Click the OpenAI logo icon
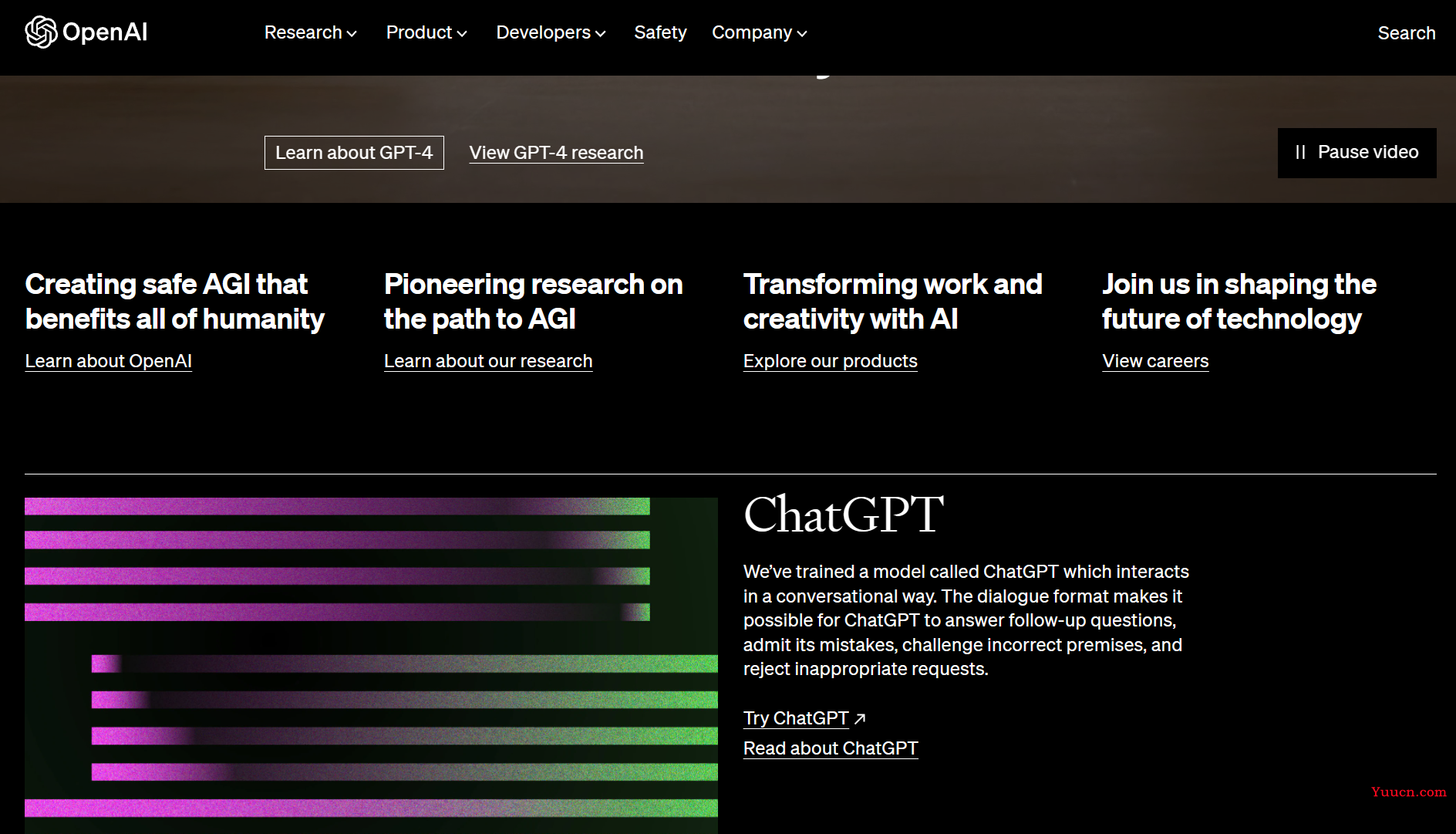 coord(41,32)
